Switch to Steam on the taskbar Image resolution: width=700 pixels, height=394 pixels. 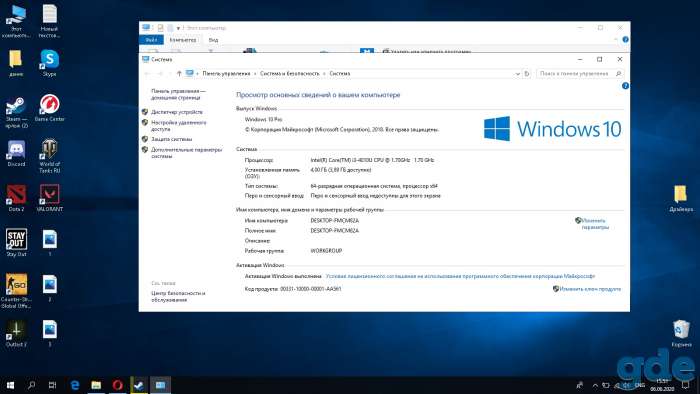coord(139,385)
